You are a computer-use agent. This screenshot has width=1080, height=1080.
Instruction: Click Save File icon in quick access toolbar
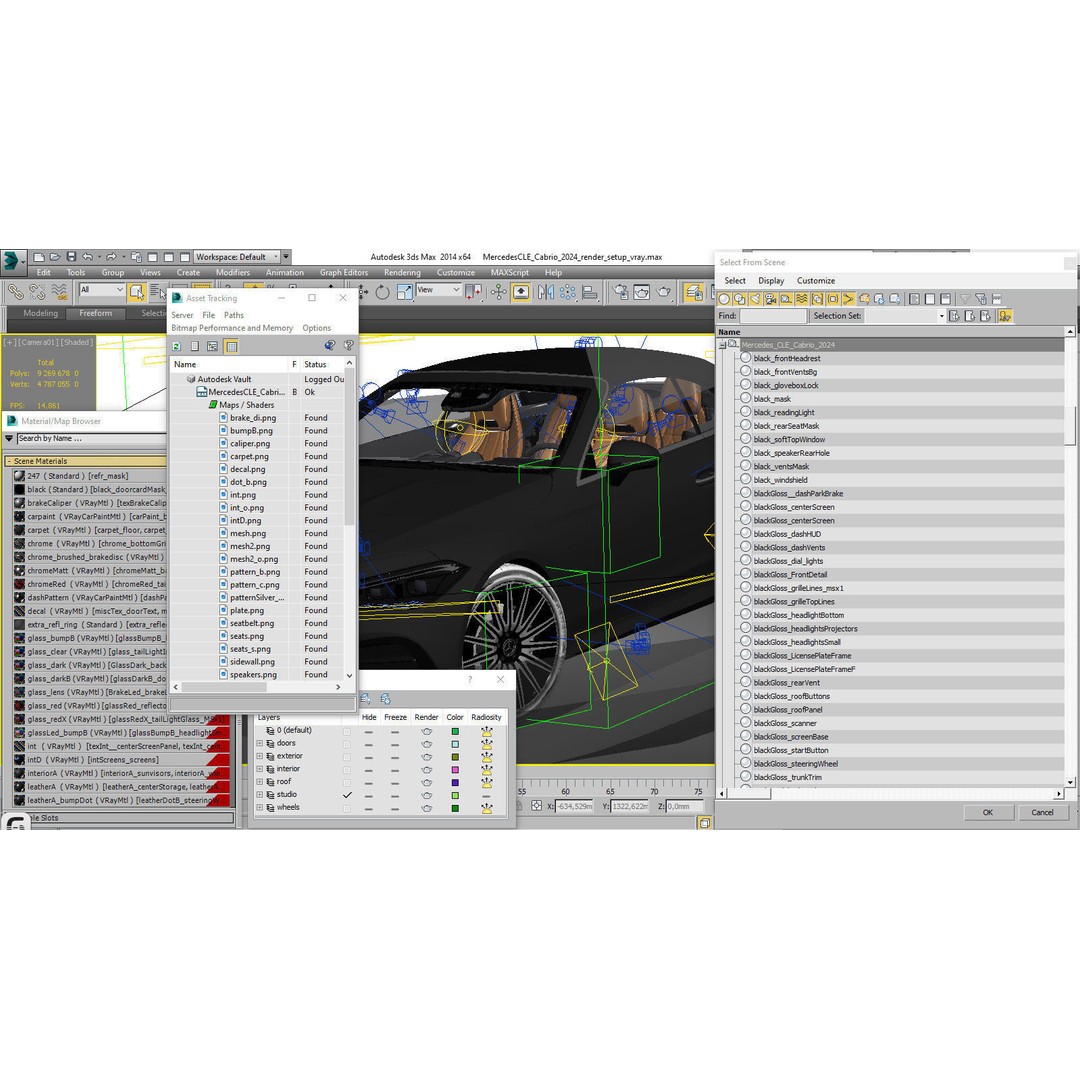point(71,257)
